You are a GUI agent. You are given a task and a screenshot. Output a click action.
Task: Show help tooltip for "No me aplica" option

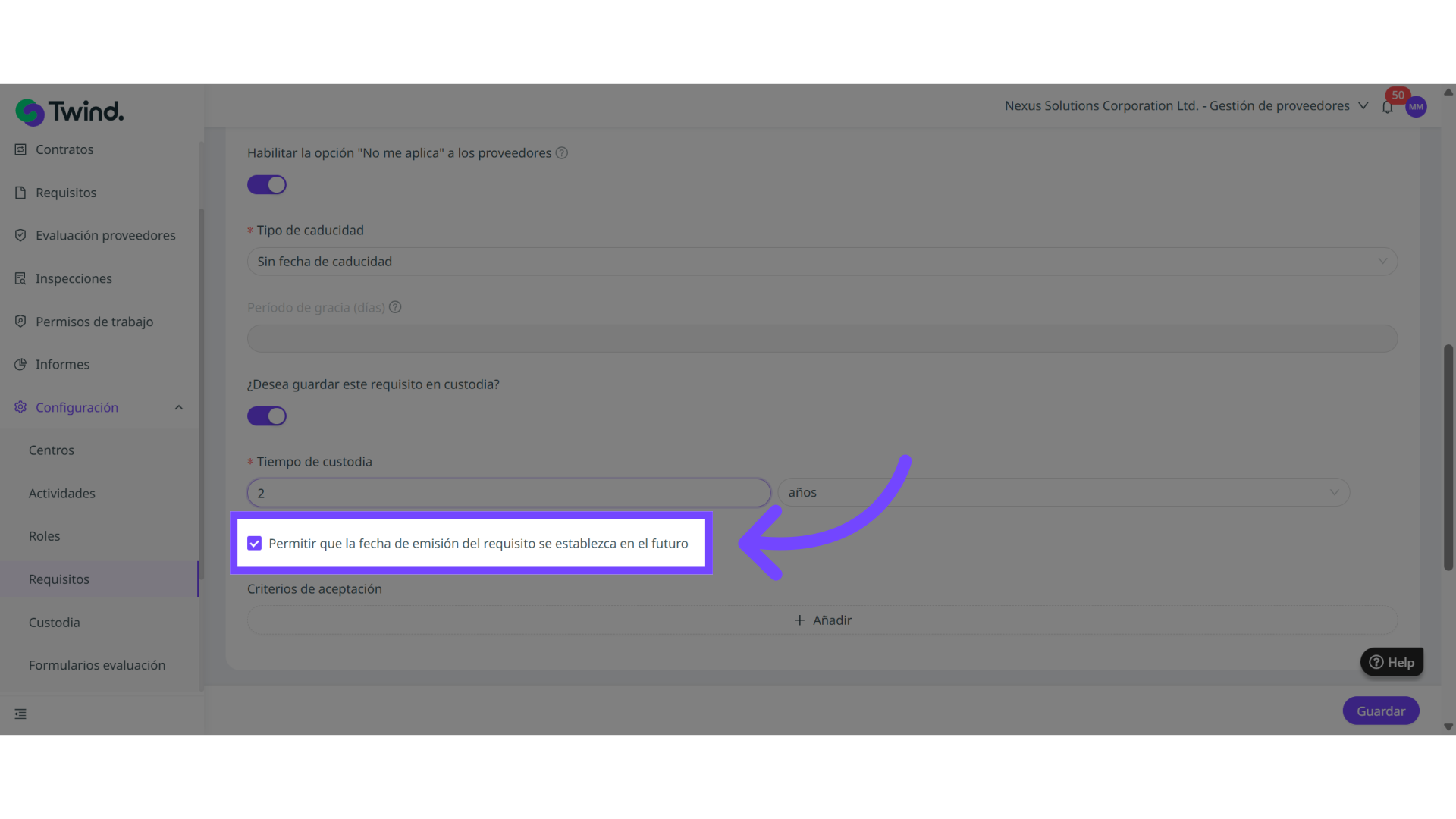click(x=562, y=153)
